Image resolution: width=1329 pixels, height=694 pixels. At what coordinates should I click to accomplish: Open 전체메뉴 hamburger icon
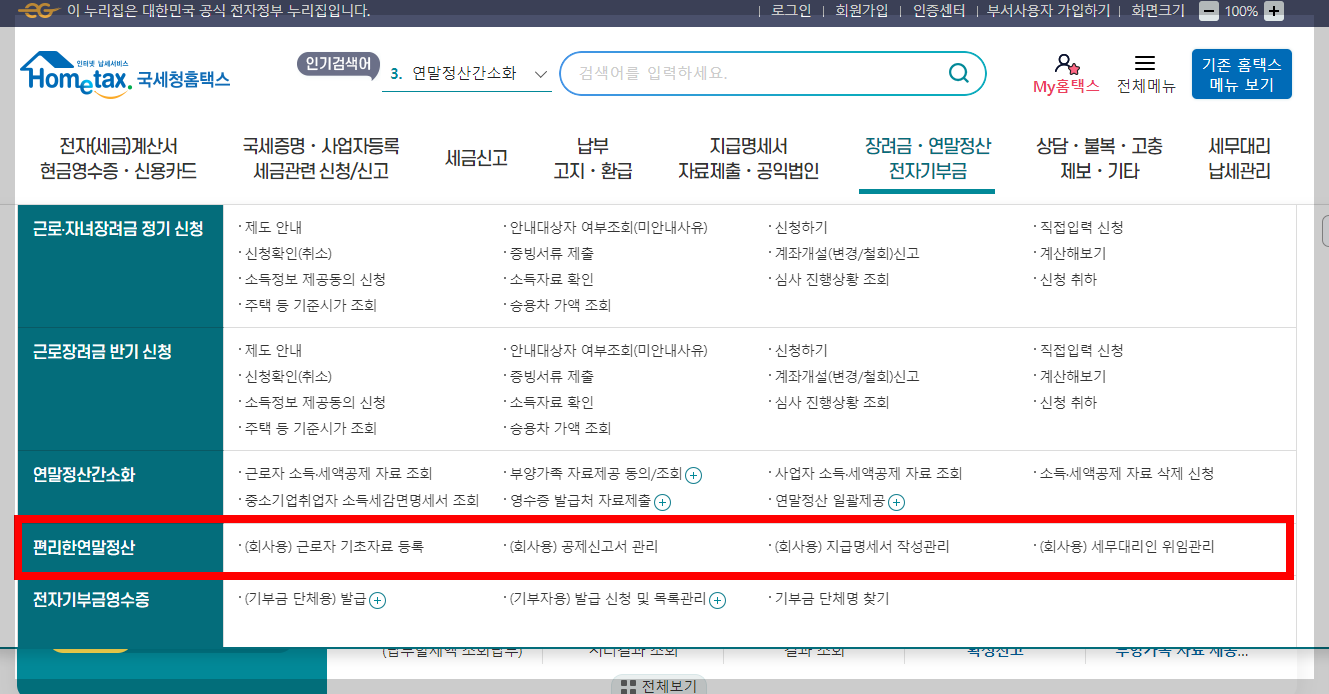(1145, 63)
